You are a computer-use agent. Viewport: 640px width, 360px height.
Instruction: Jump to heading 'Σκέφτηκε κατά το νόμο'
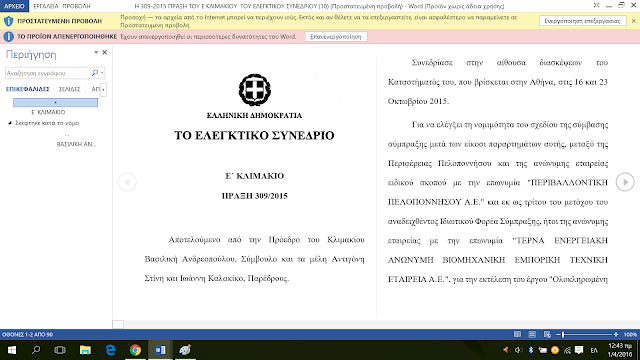47,123
